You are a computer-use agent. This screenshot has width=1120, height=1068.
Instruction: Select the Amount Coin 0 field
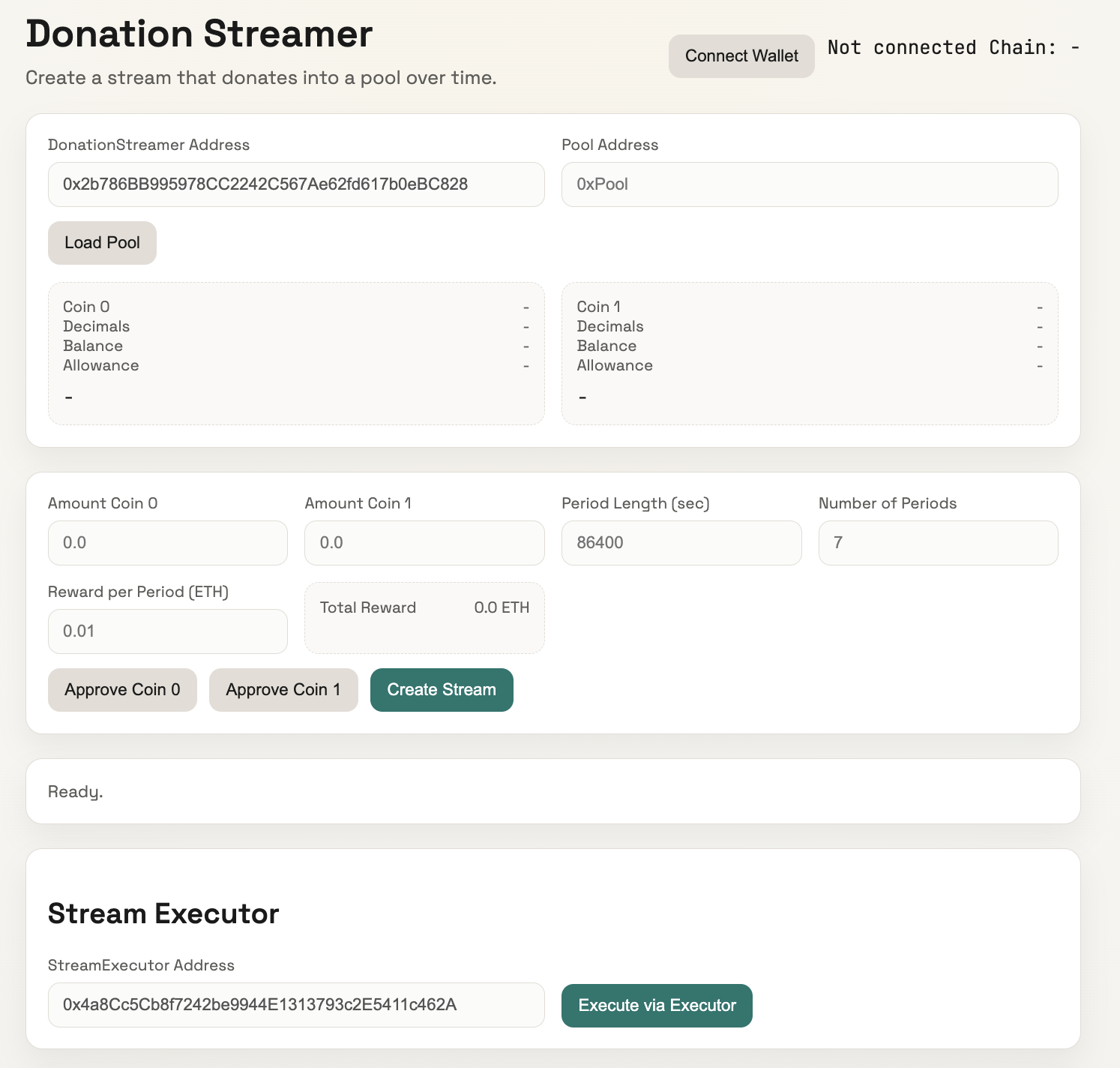point(167,543)
